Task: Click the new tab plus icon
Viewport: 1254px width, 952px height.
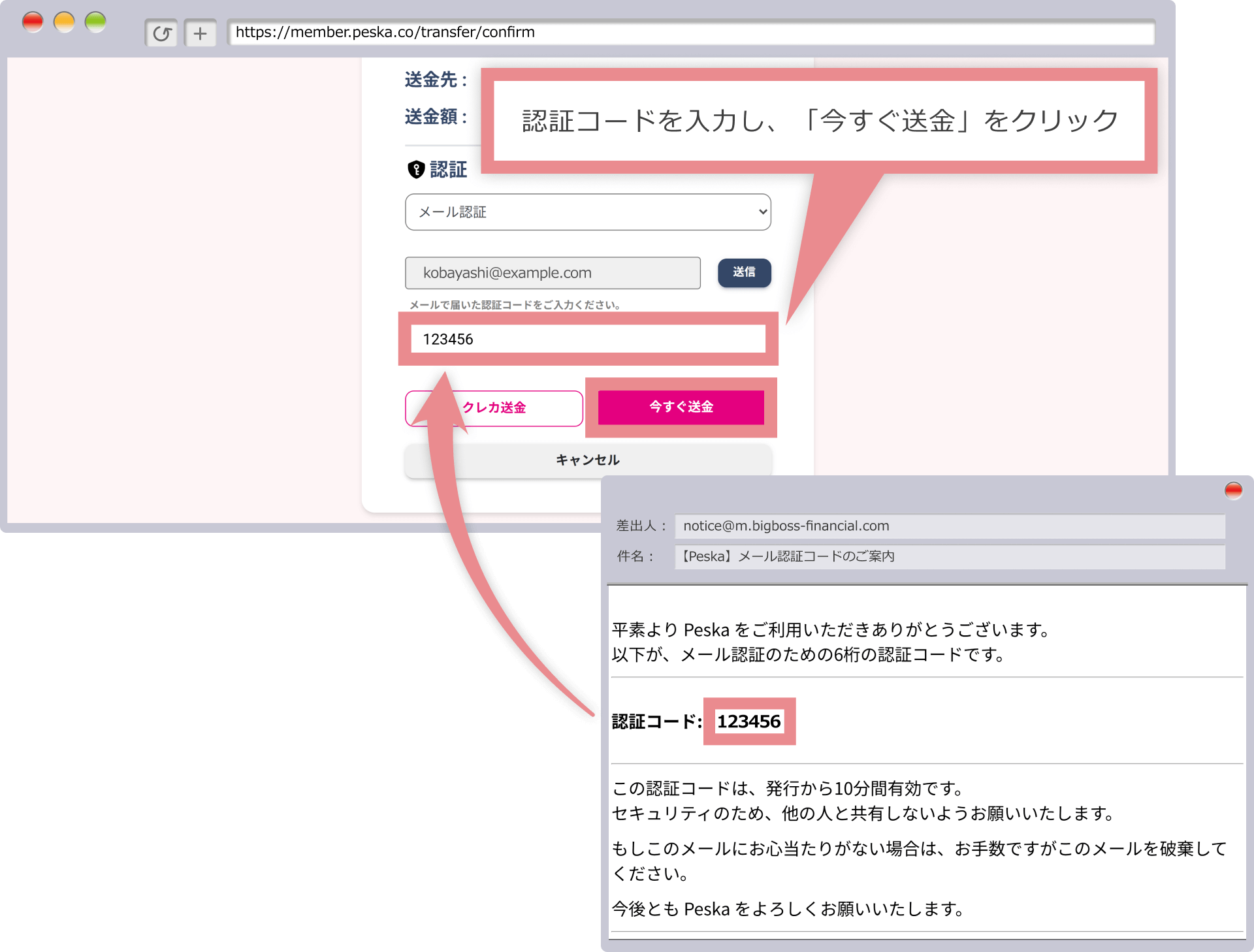Action: click(x=200, y=33)
